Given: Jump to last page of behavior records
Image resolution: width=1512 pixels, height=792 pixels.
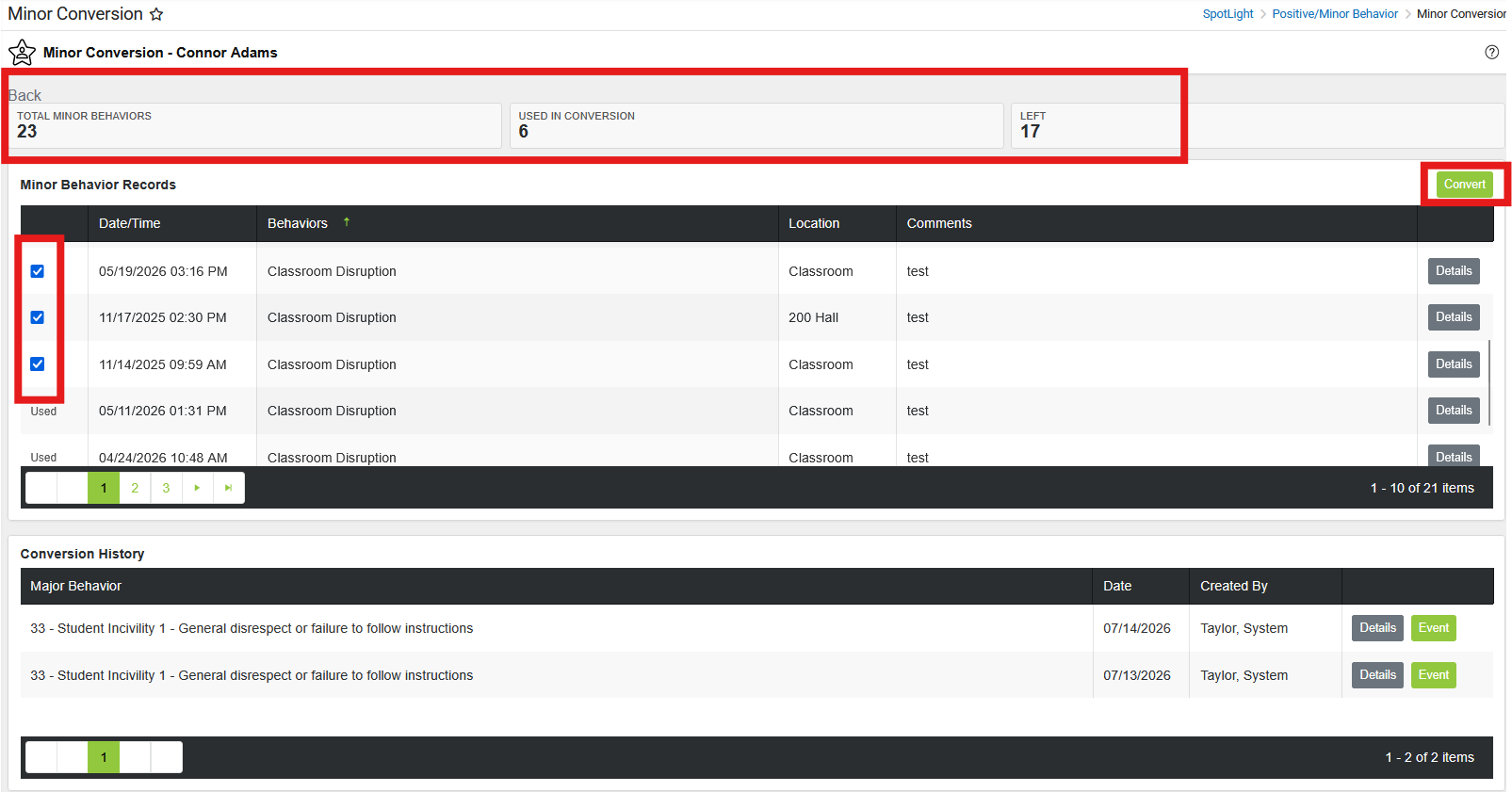Looking at the screenshot, I should [x=228, y=488].
